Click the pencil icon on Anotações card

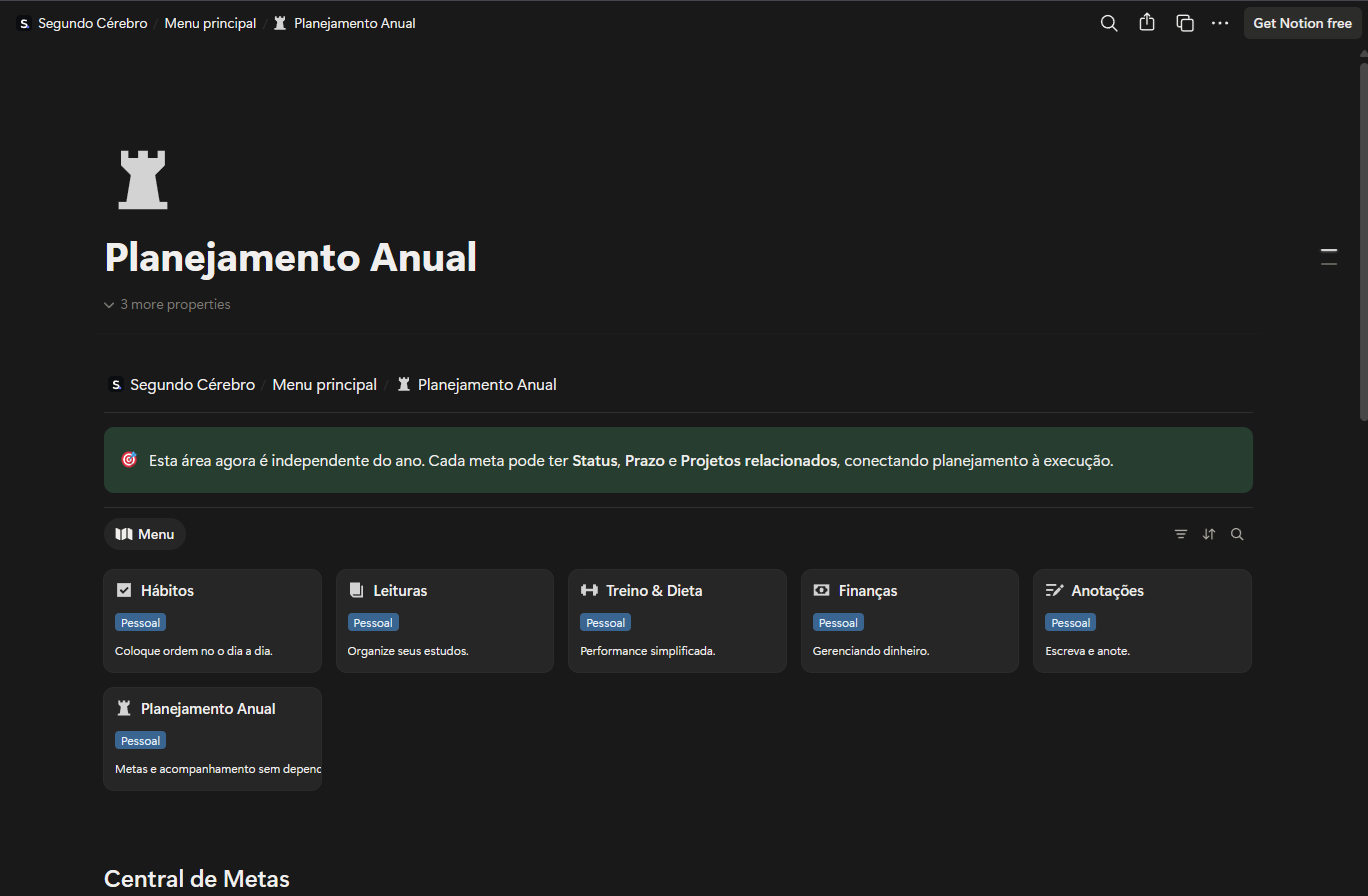(x=1054, y=590)
